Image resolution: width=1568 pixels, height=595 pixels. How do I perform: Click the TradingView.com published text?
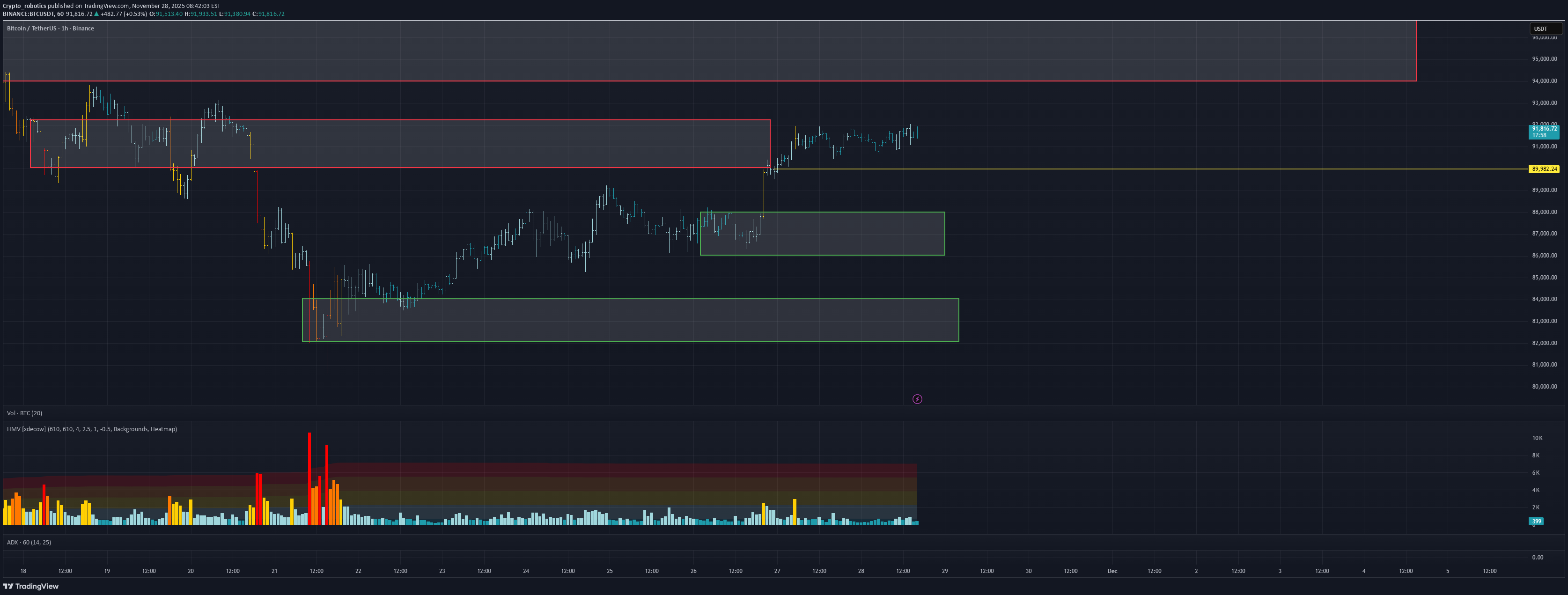107,6
